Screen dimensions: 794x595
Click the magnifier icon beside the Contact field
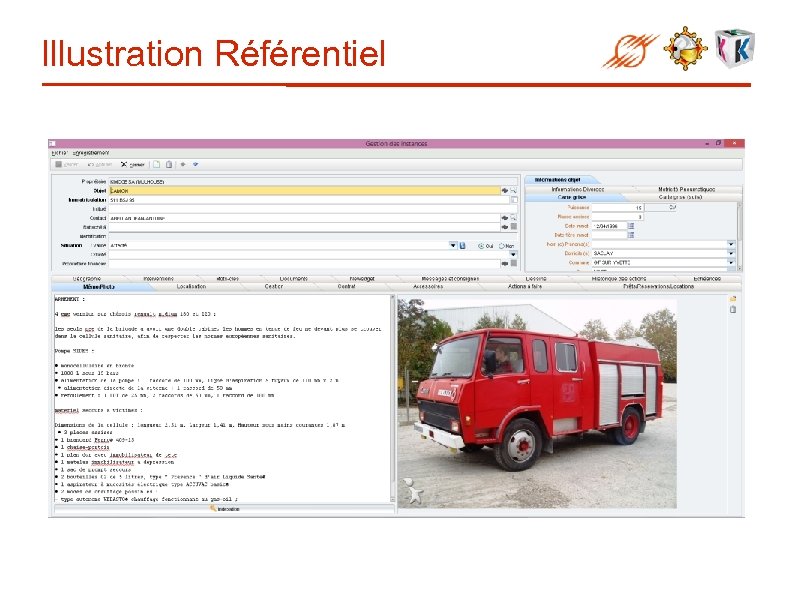pos(513,218)
